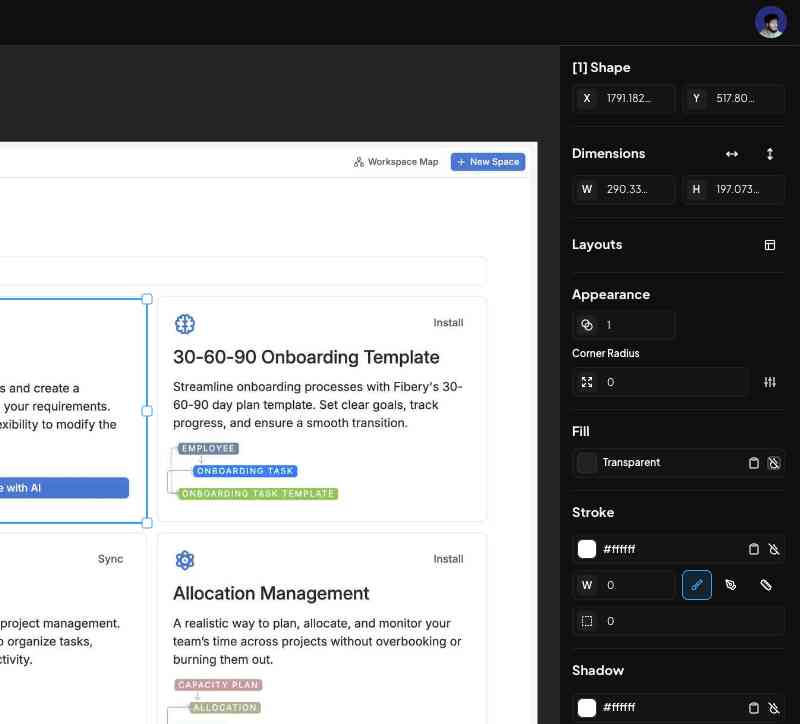Edit the width W dimension field
Image resolution: width=800 pixels, height=724 pixels.
click(623, 189)
